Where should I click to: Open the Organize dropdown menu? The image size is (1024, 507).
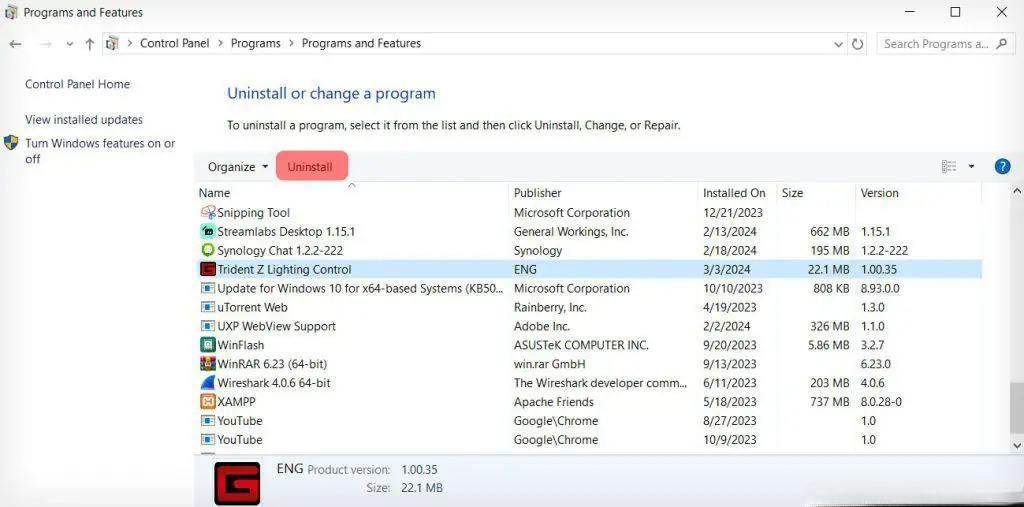pos(237,167)
